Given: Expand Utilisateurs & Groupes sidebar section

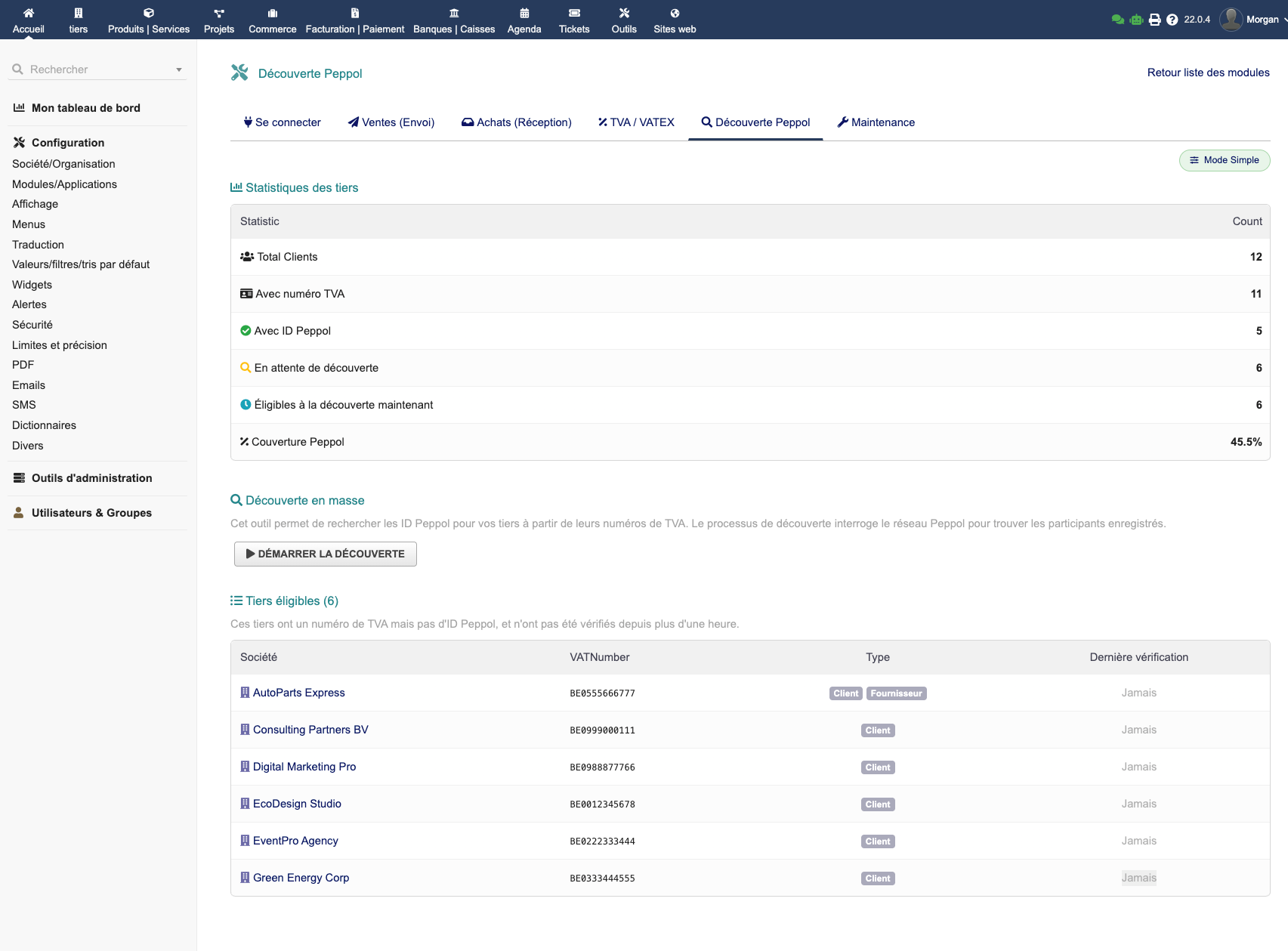Looking at the screenshot, I should click(91, 513).
